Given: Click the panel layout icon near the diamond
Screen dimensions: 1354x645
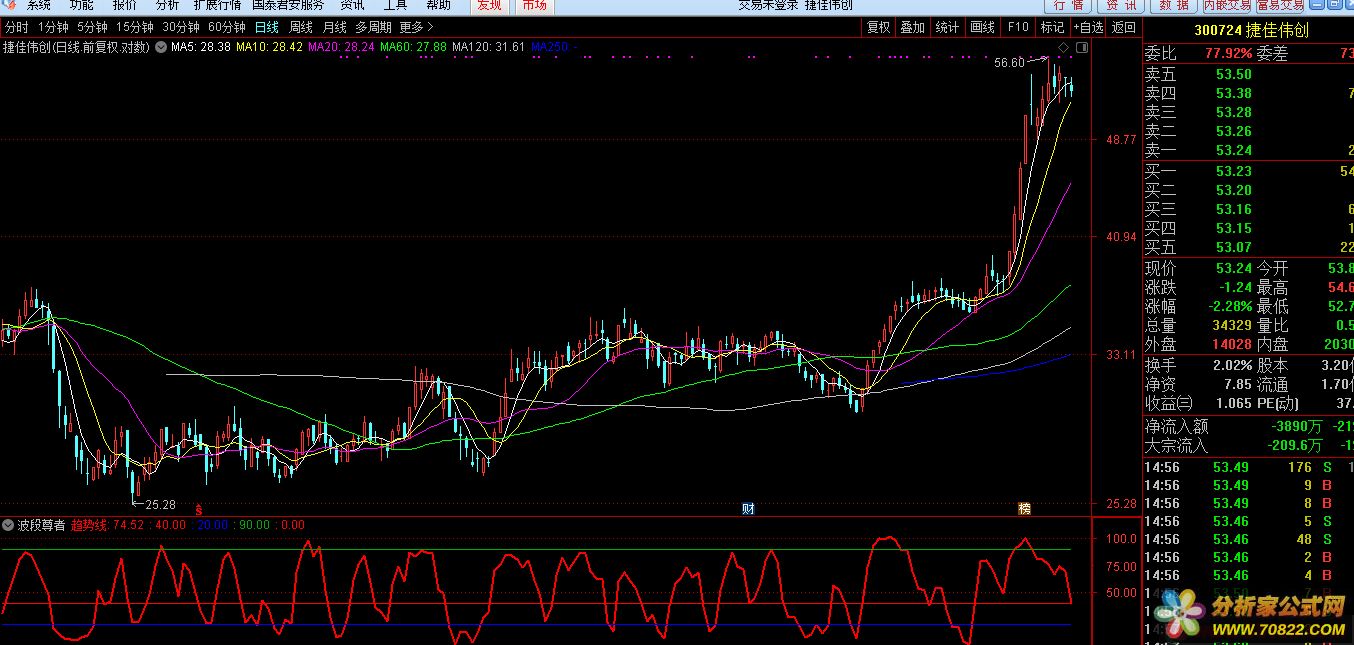Looking at the screenshot, I should click(x=1080, y=47).
